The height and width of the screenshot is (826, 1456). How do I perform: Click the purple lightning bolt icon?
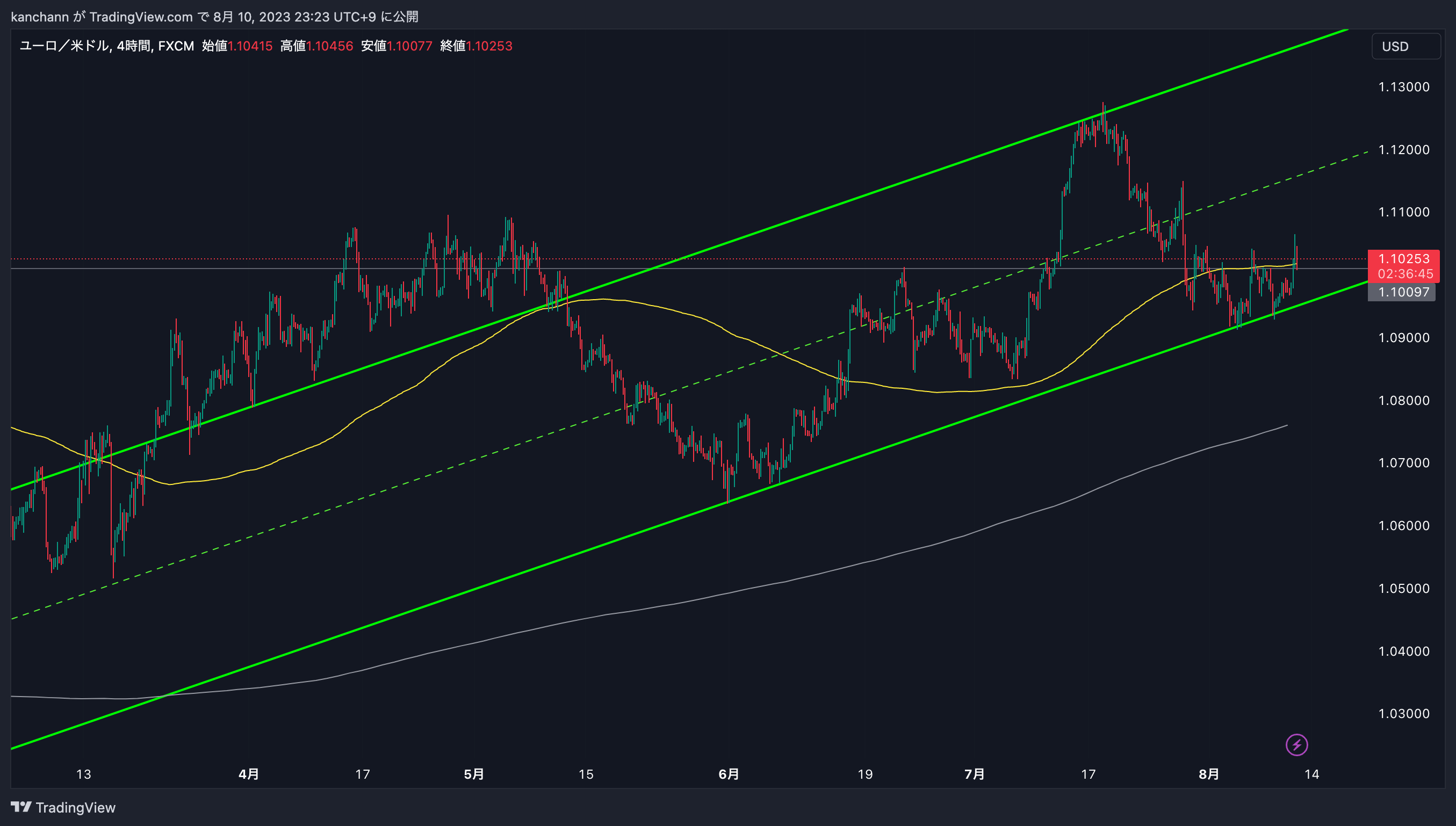click(x=1296, y=745)
